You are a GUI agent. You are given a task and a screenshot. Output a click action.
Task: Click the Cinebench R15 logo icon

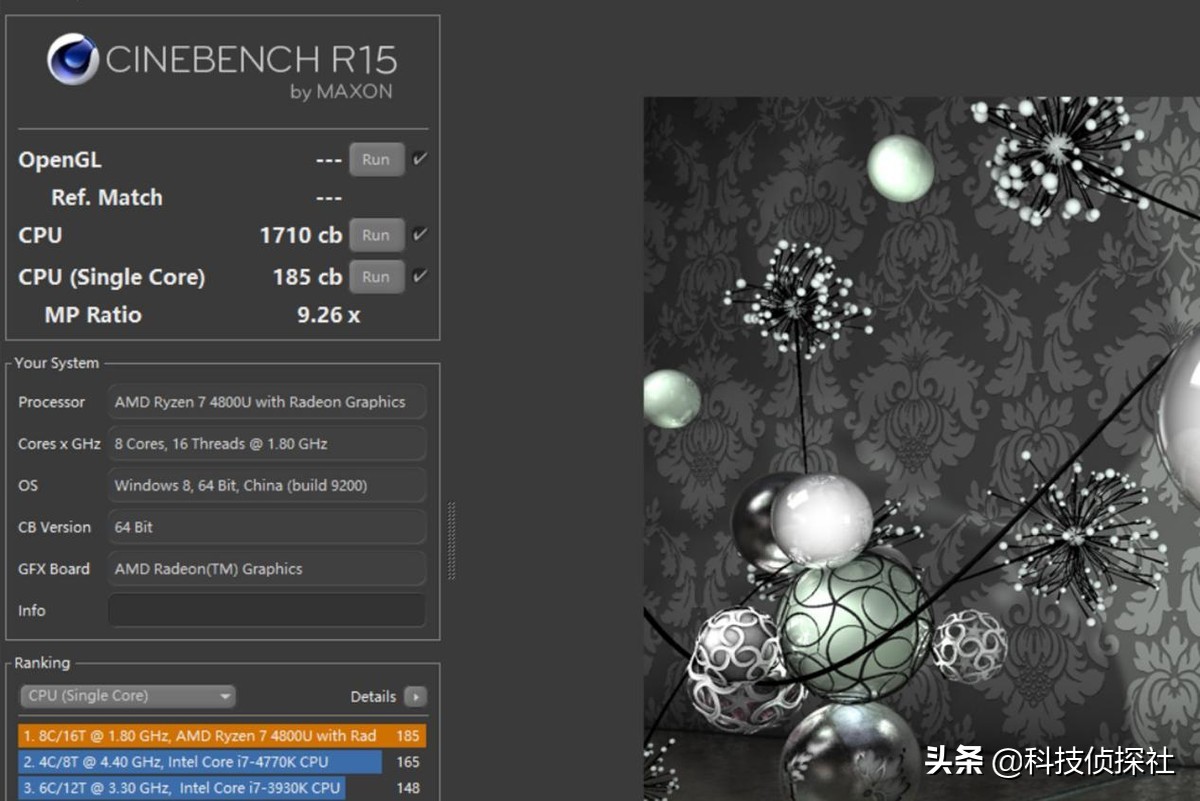point(72,60)
